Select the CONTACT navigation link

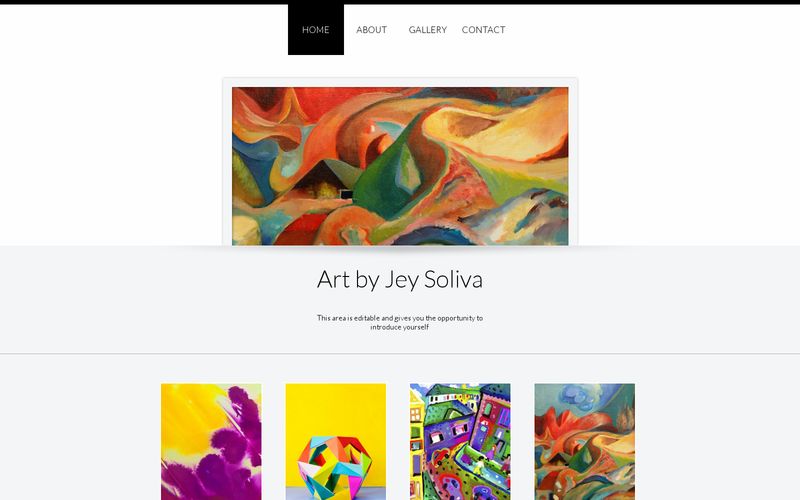(483, 30)
